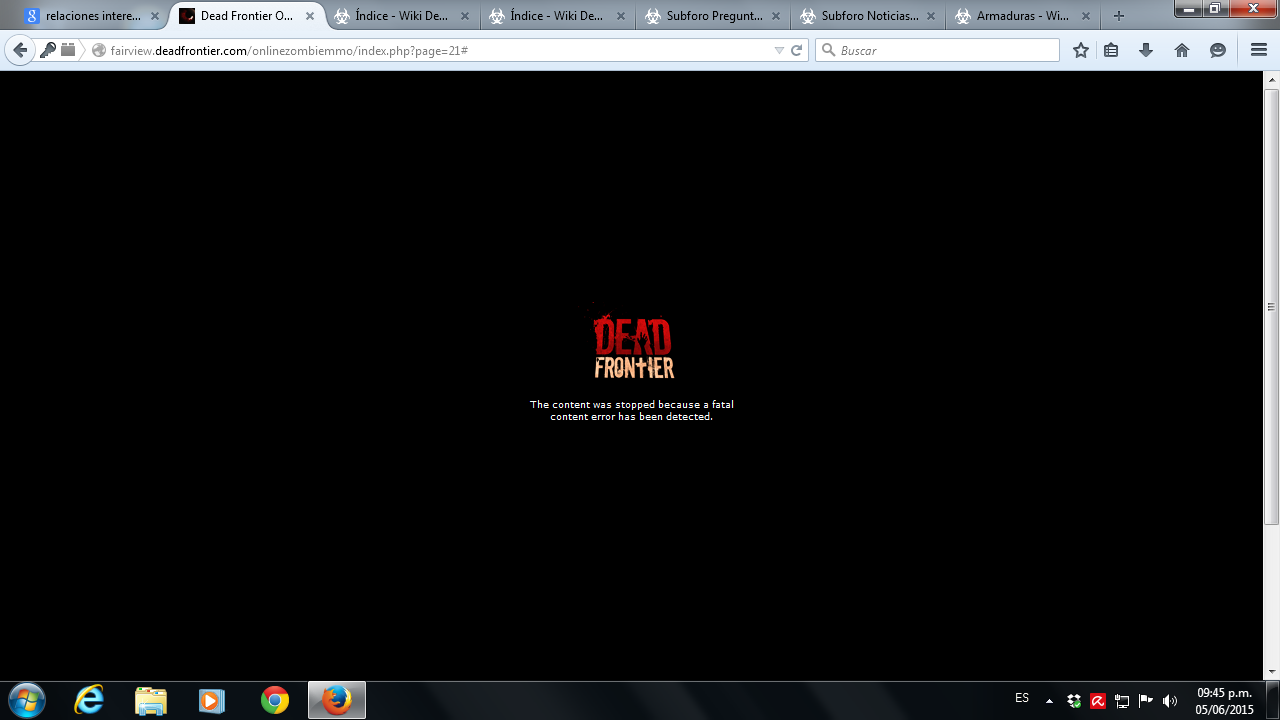This screenshot has height=720, width=1280.
Task: Open the search engine magnifier dropdown
Action: [828, 50]
